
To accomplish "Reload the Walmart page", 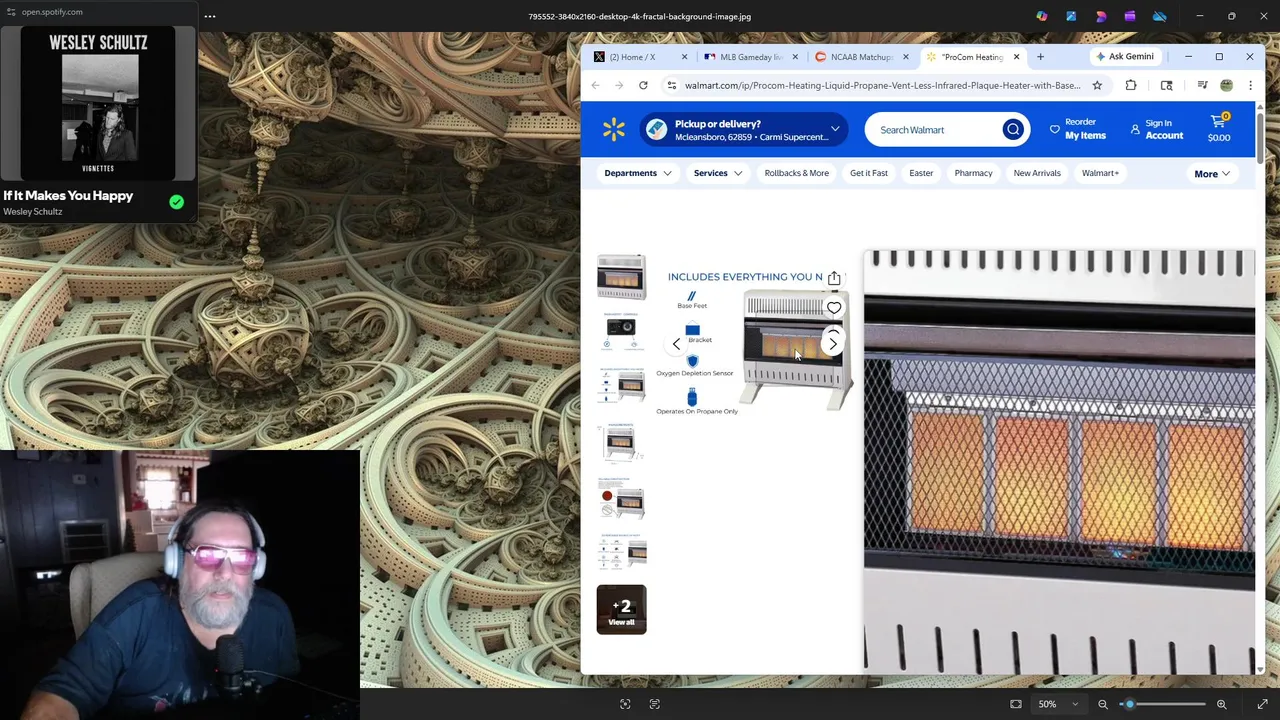I will point(643,85).
